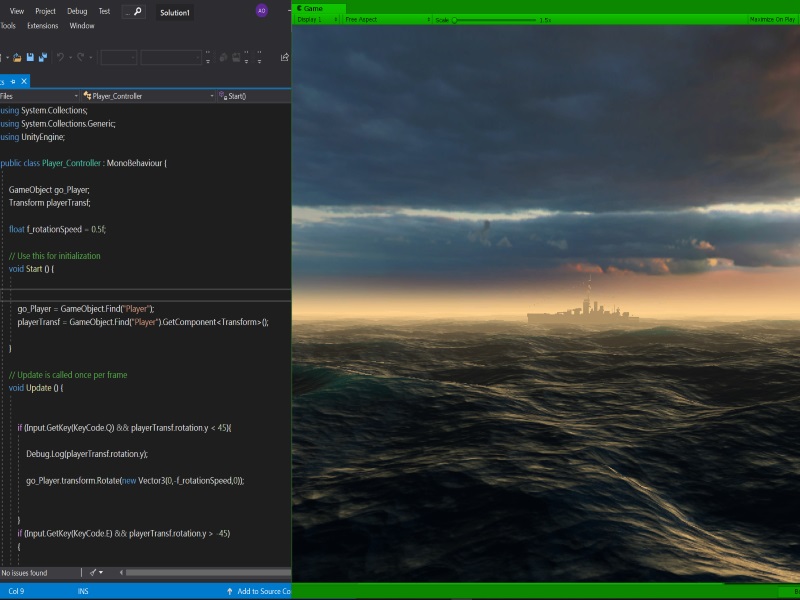
Task: Pin the open editor tab
Action: pos(12,81)
